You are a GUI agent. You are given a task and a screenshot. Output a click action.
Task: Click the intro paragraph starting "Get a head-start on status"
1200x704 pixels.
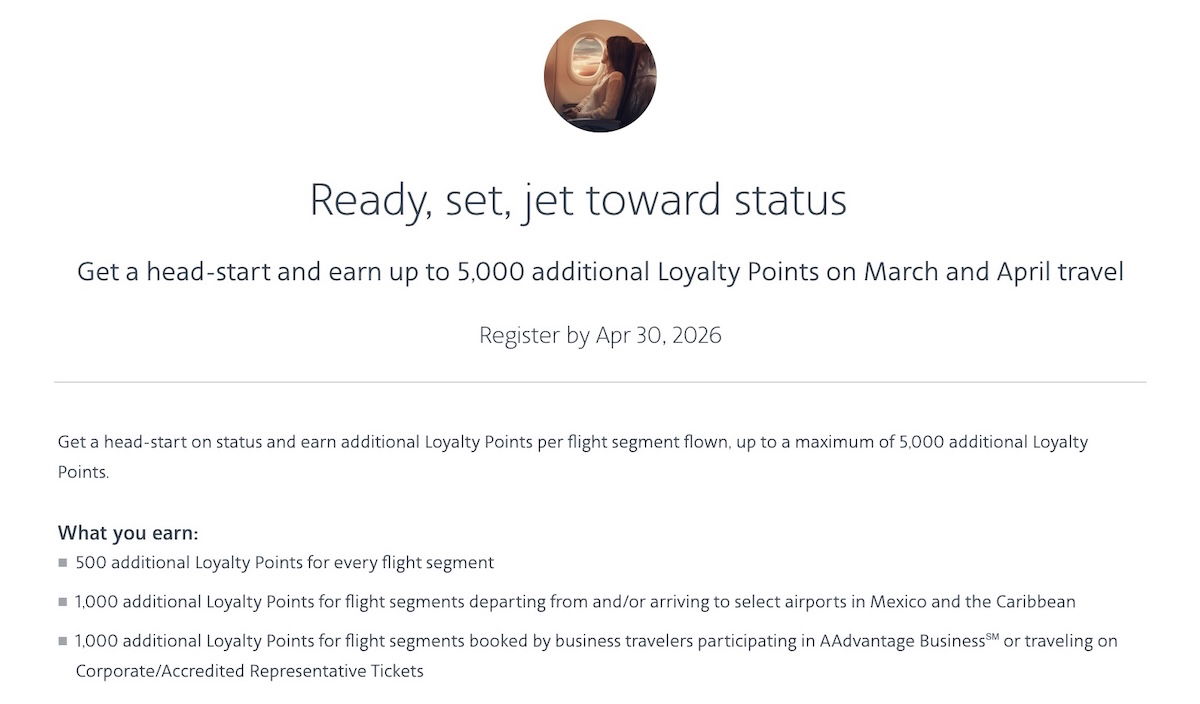[x=572, y=442]
